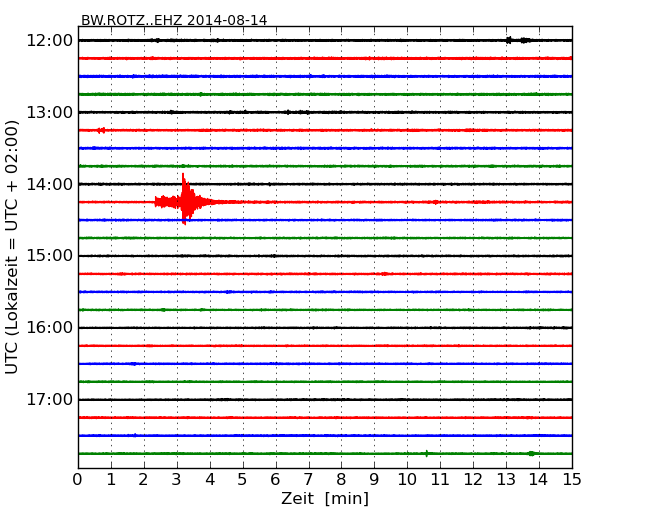The height and width of the screenshot is (520, 650).
Task: Click the black burst on the 12:00 trace
Action: click(518, 40)
